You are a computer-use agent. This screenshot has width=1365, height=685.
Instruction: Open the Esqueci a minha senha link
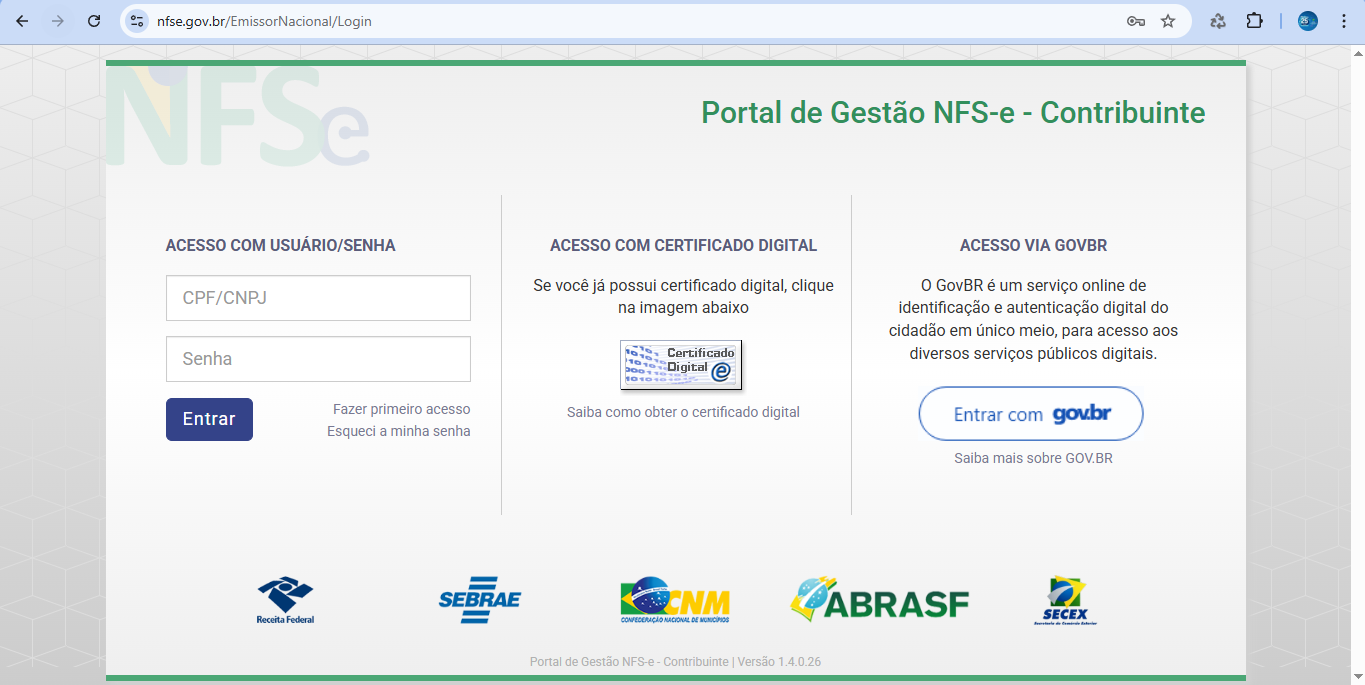pyautogui.click(x=398, y=431)
